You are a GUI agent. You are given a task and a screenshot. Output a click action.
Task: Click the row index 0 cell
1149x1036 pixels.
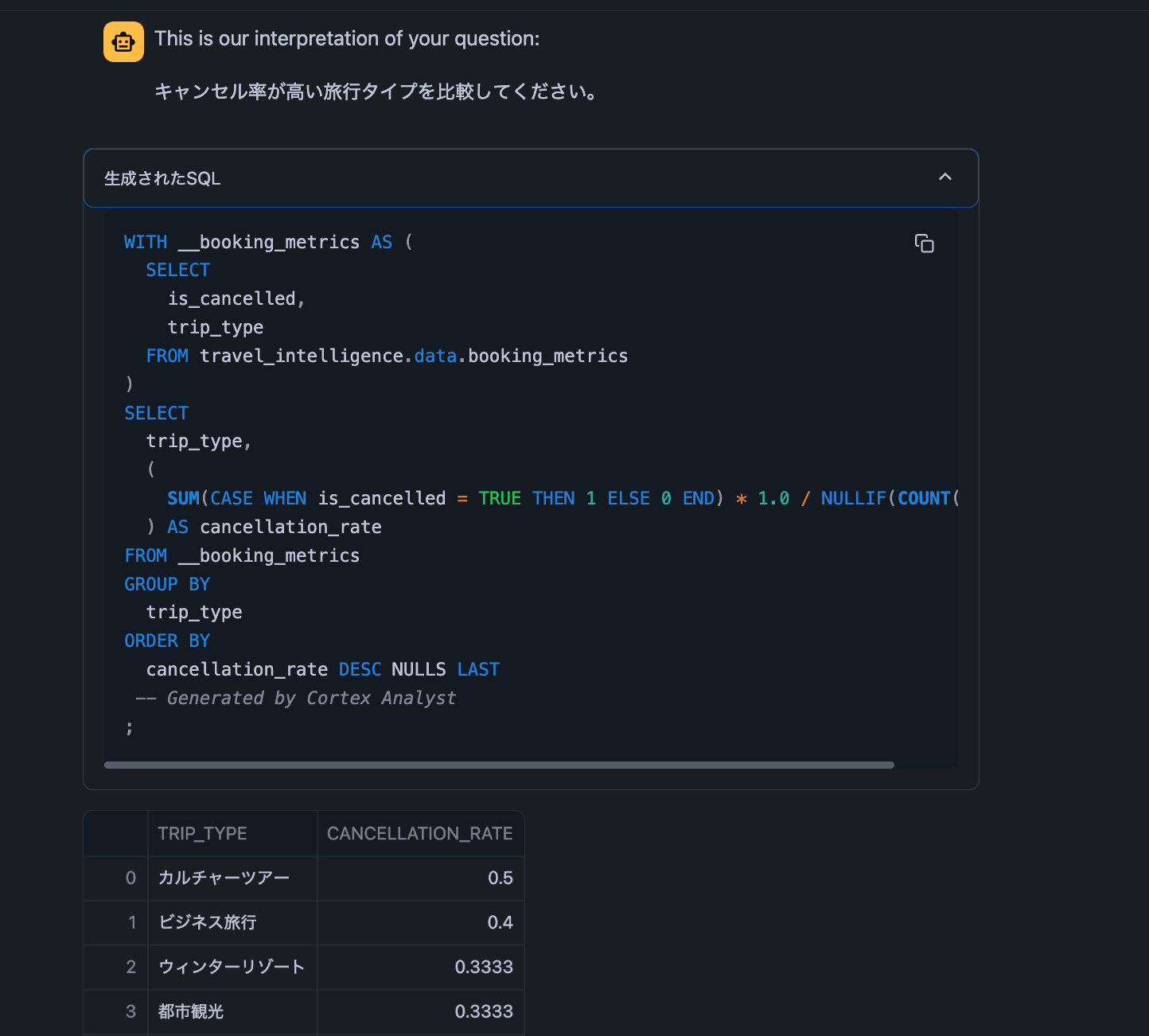115,878
